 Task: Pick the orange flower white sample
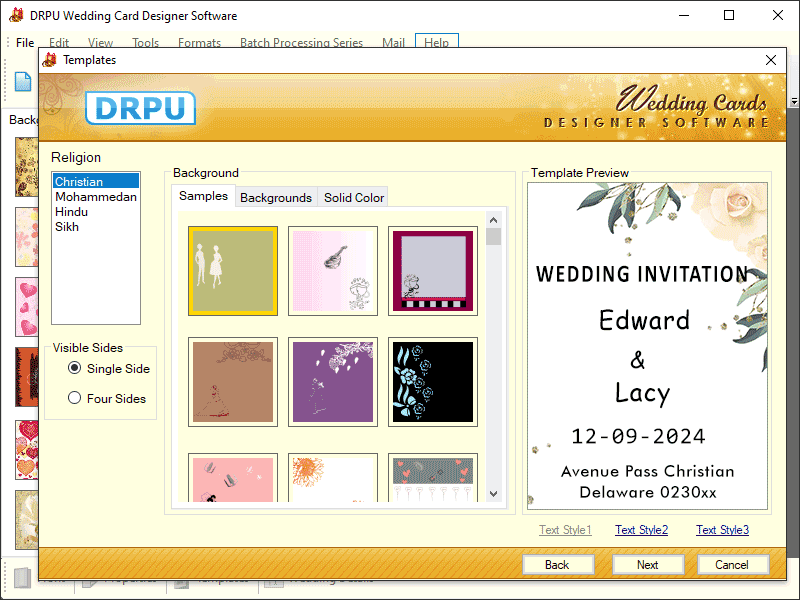333,478
